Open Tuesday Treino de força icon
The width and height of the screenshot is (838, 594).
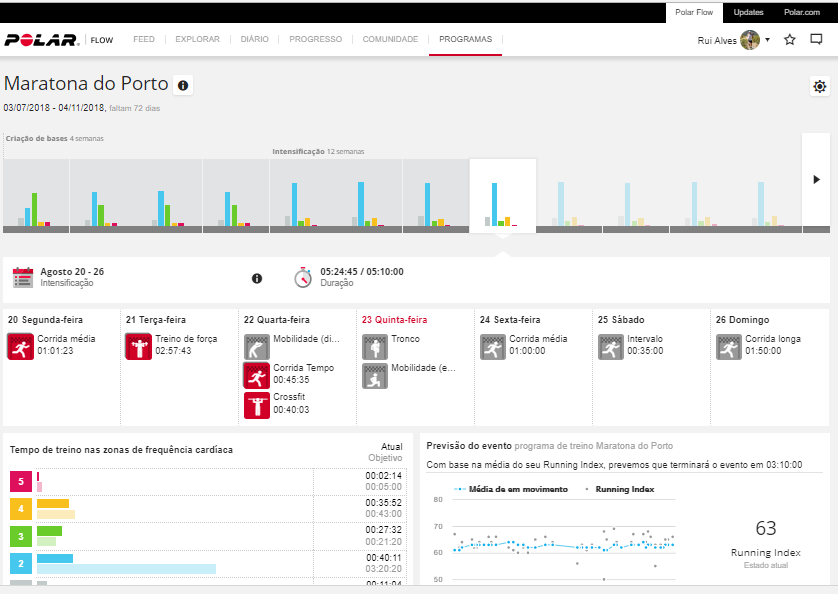pos(138,346)
